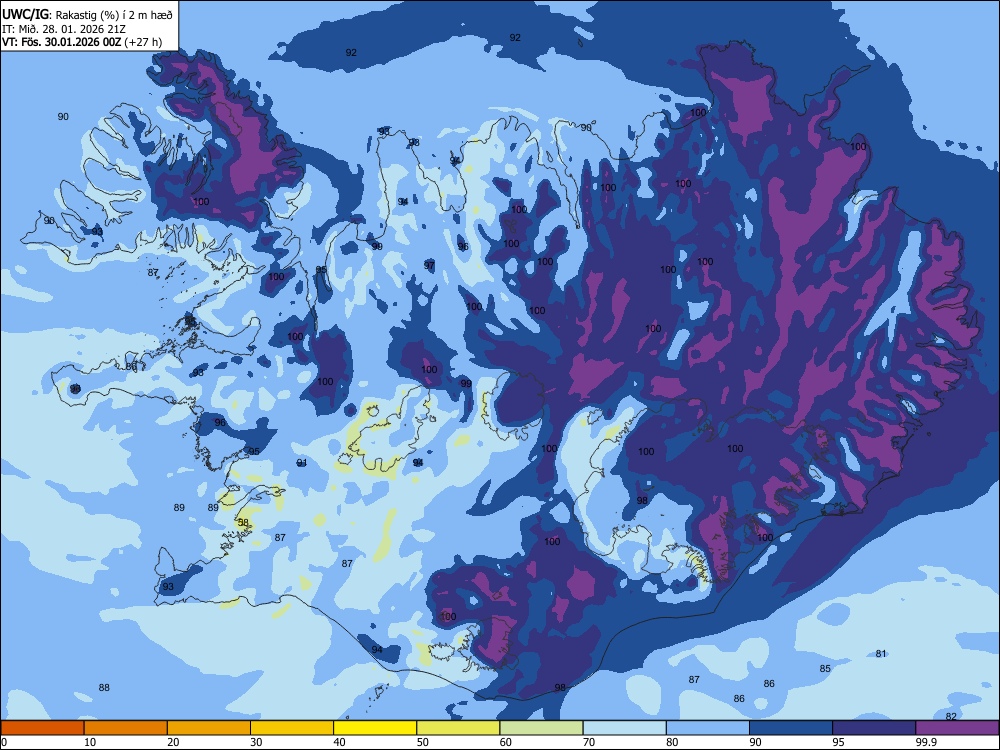Click the '58' humidity value on the map
The width and height of the screenshot is (1000, 750).
click(x=243, y=522)
